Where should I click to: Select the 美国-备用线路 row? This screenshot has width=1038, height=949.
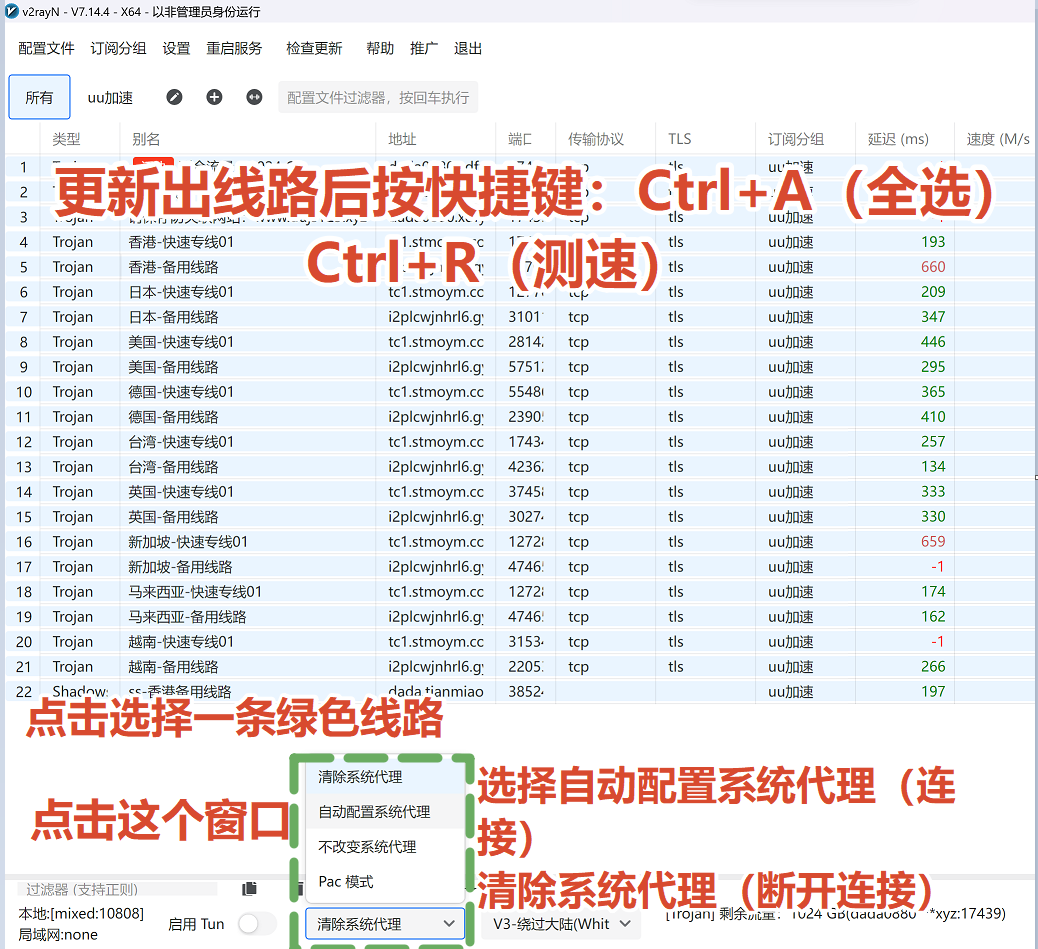[519, 367]
